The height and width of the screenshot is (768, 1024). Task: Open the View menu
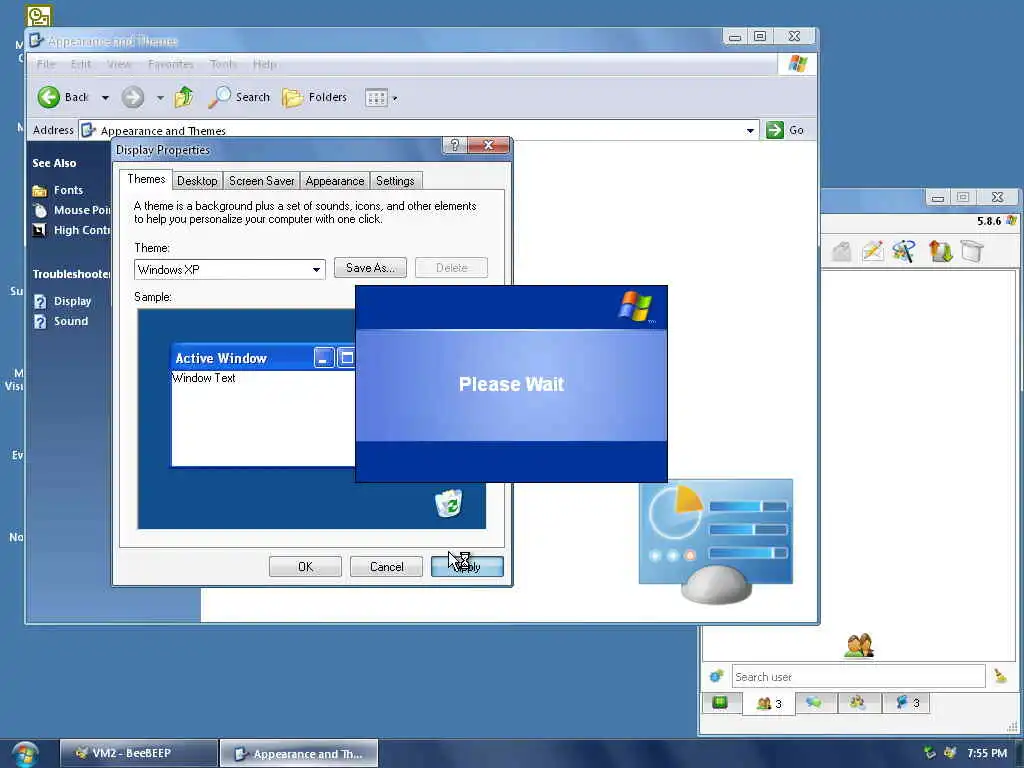(x=119, y=64)
